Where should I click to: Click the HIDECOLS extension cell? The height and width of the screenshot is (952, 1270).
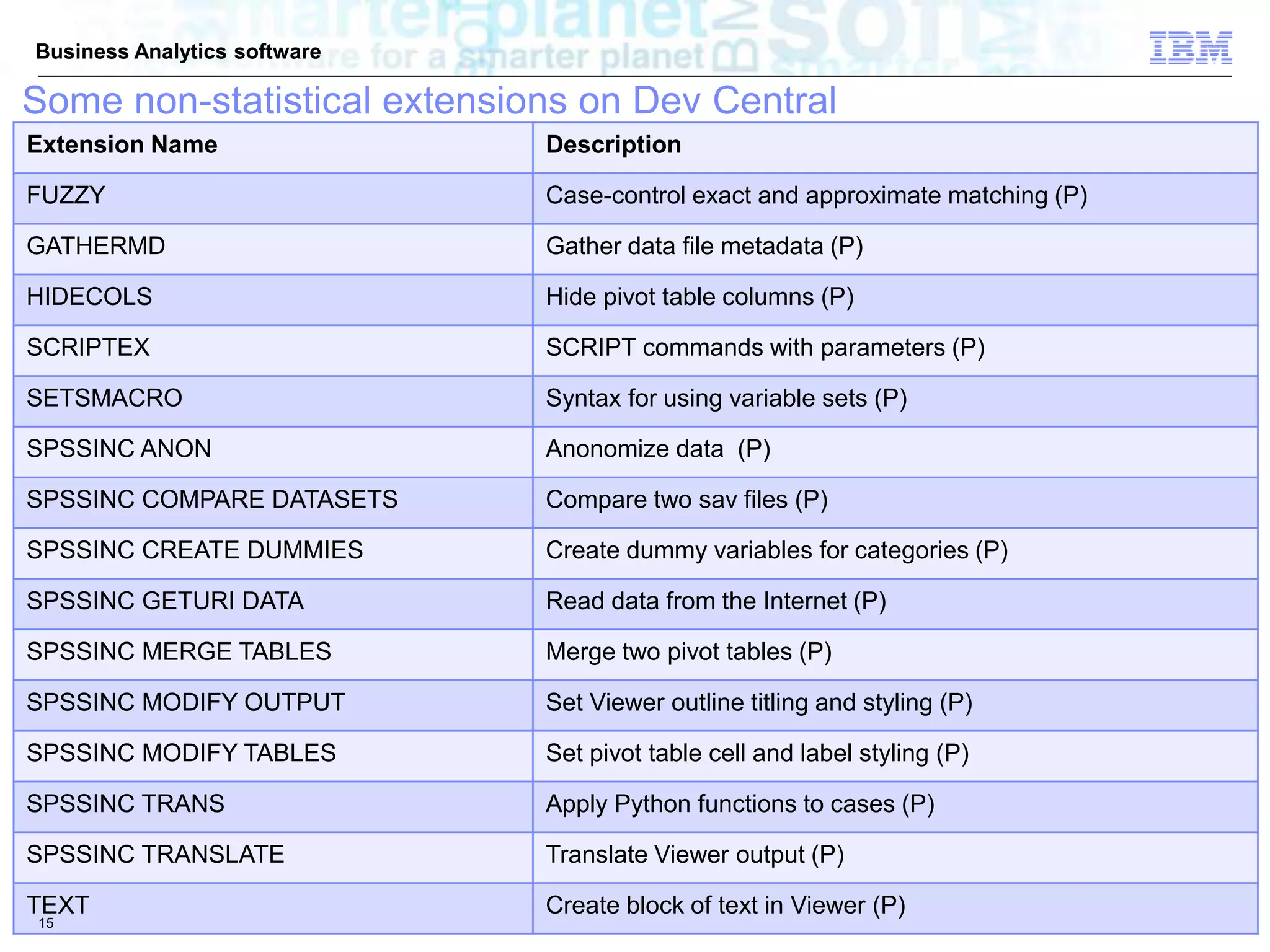click(x=273, y=300)
